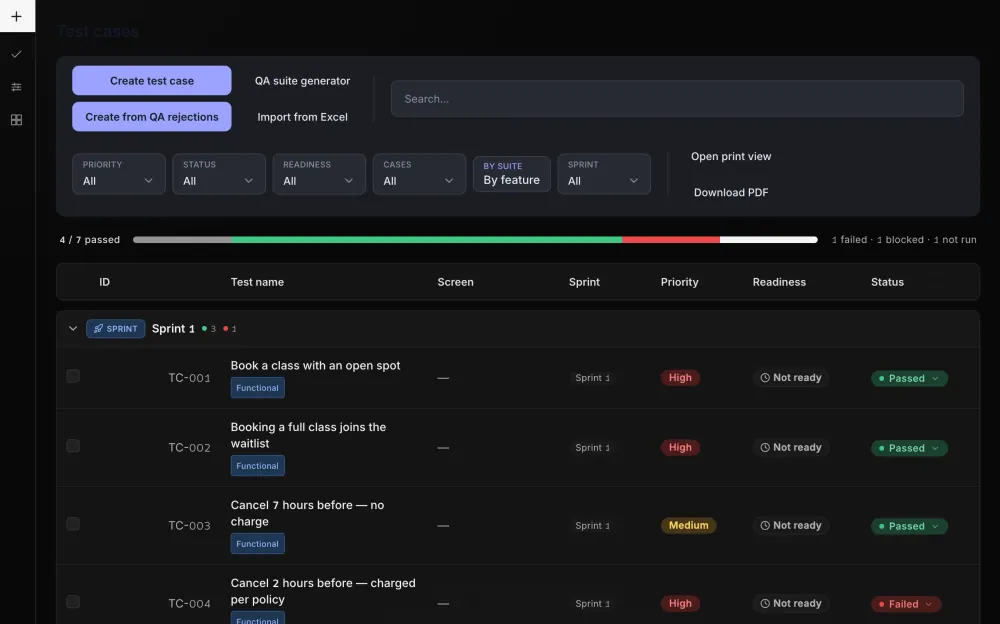Toggle the By Suite 'By feature' grouping
This screenshot has height=624, width=1000.
511,174
